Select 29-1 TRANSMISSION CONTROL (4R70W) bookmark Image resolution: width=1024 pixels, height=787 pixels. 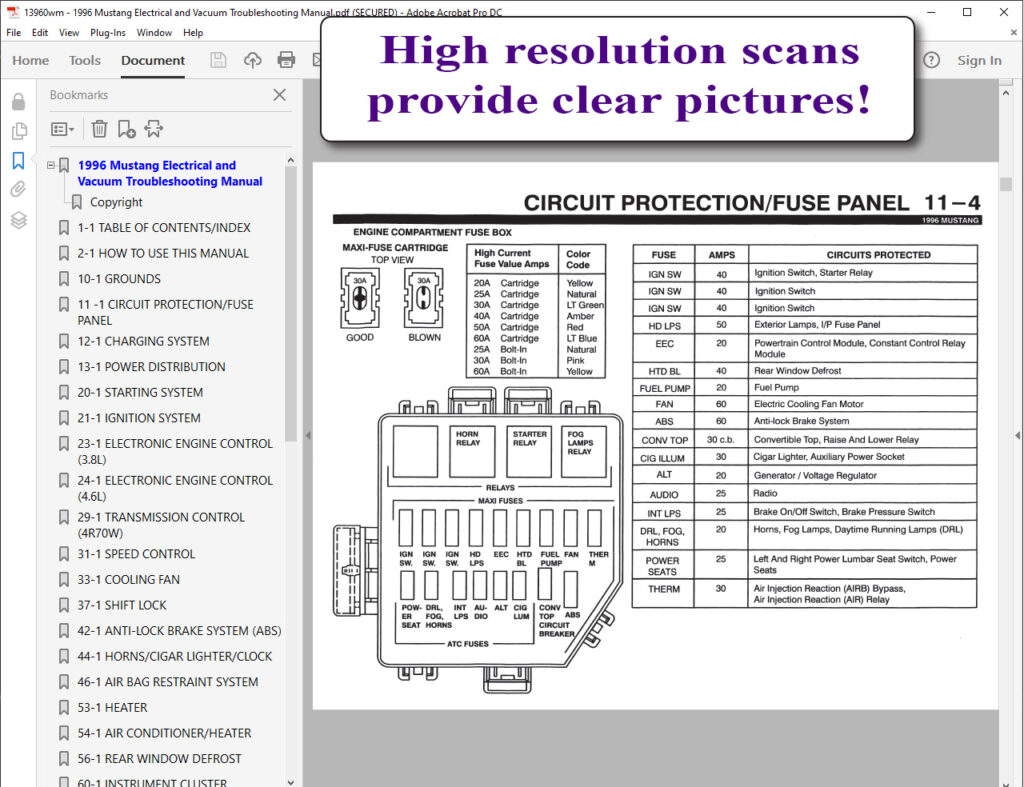point(161,525)
